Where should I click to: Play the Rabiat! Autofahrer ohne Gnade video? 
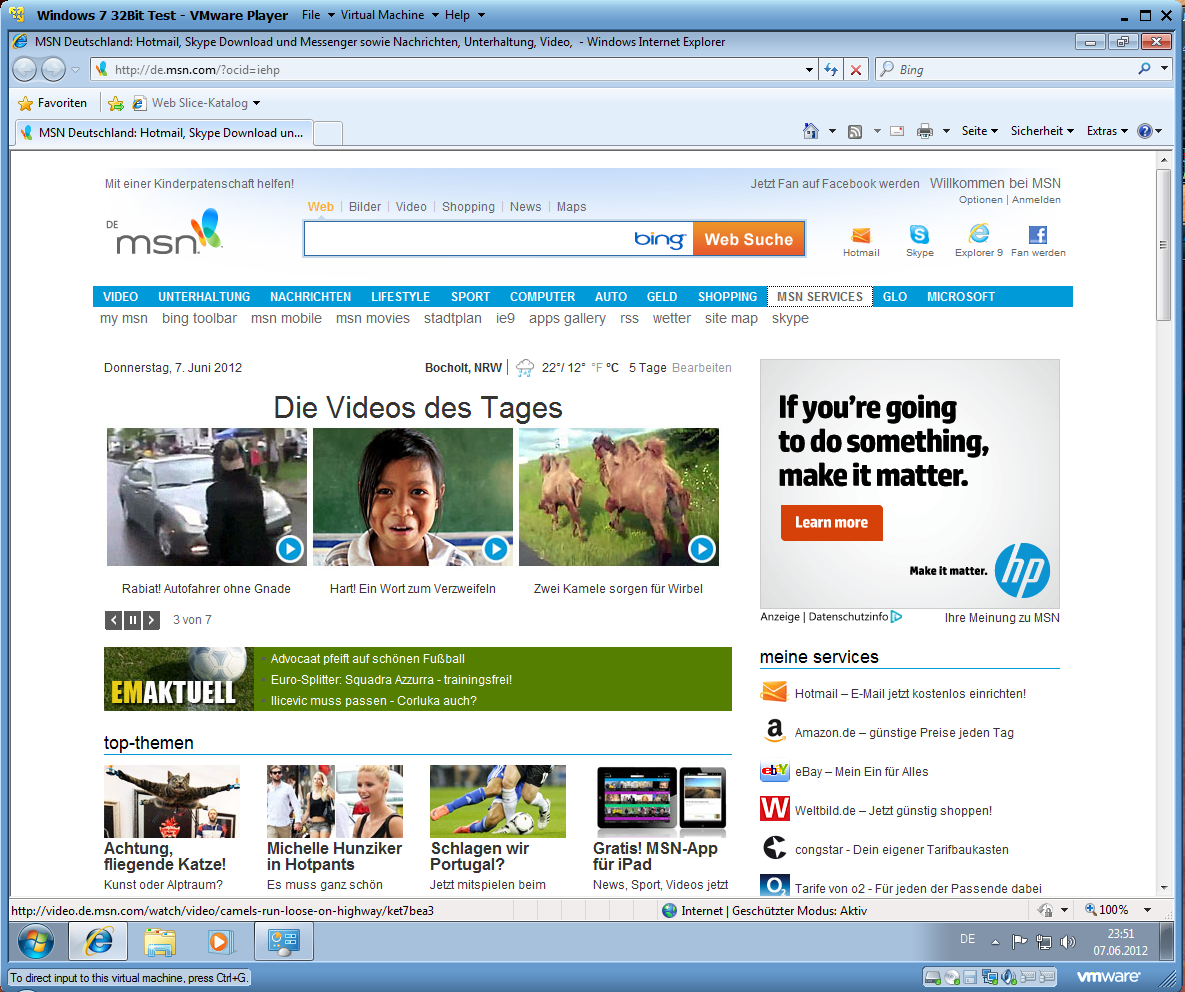[x=207, y=496]
